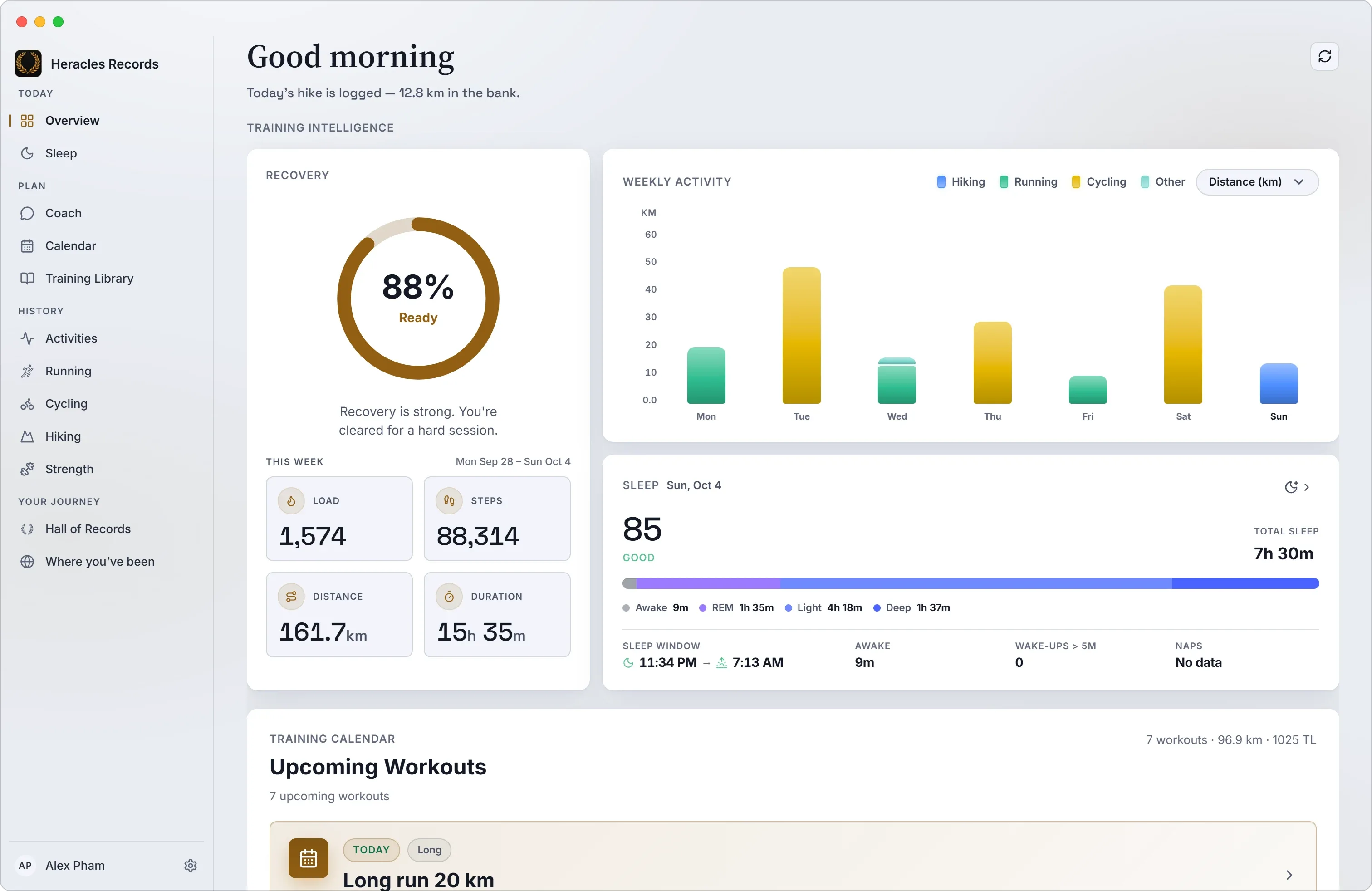
Task: Click the refresh sync icon button
Action: pyautogui.click(x=1324, y=56)
